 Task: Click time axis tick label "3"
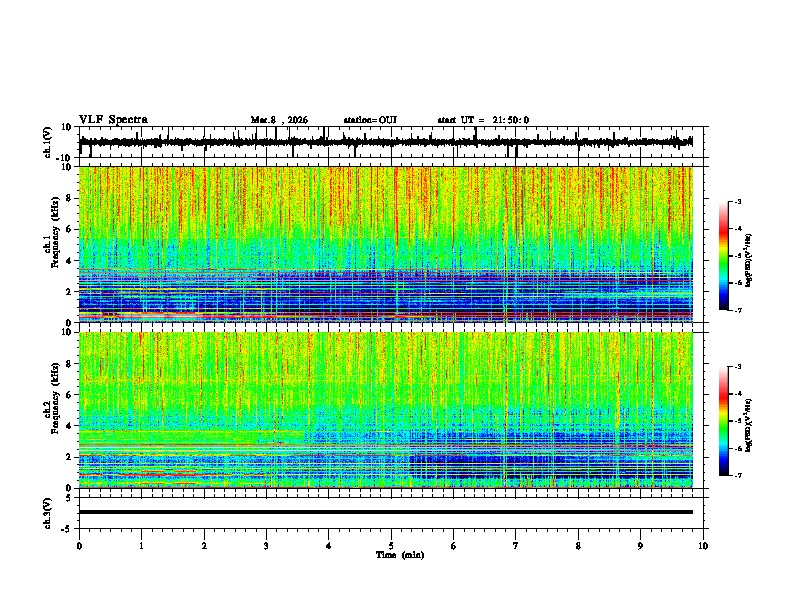click(266, 546)
